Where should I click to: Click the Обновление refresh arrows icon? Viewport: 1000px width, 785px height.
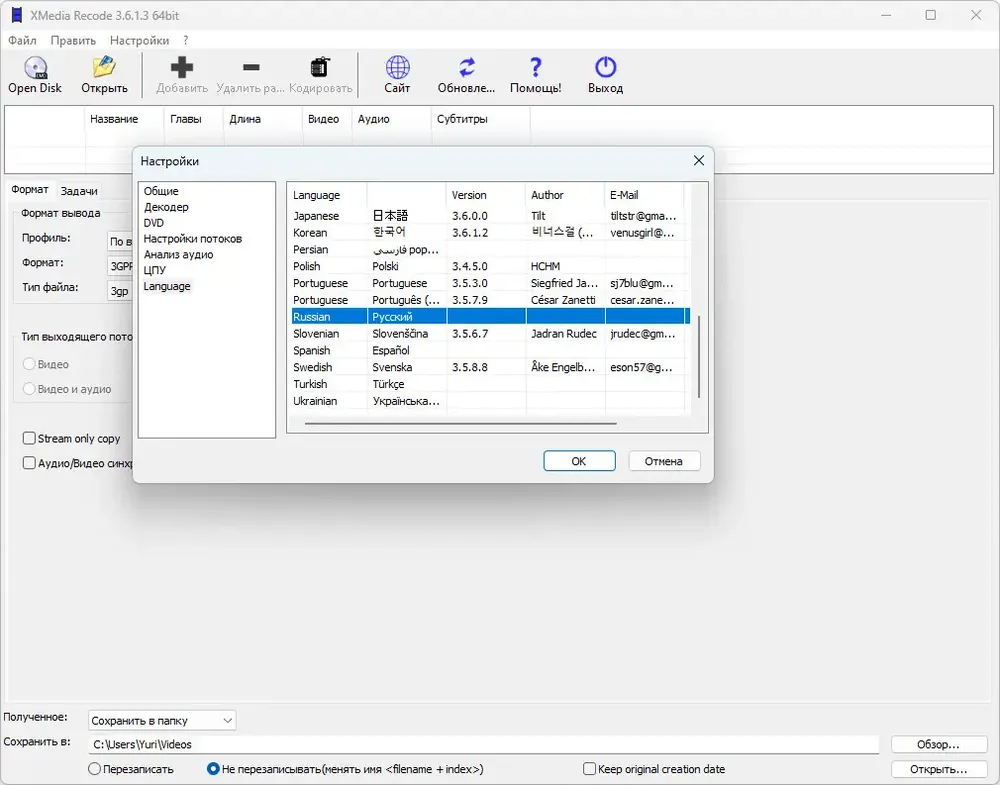tap(467, 67)
